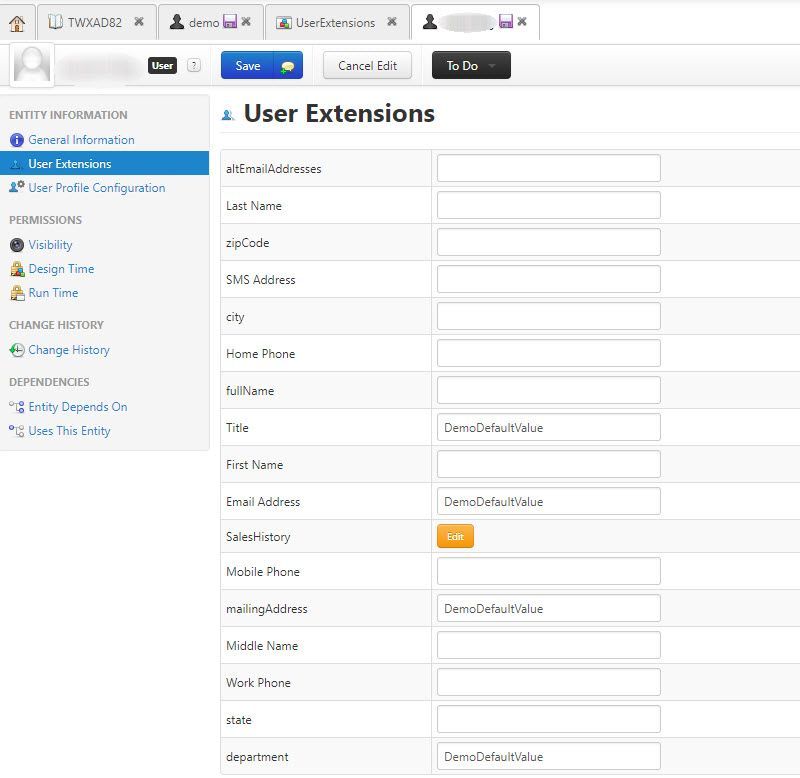The height and width of the screenshot is (778, 800).
Task: Click the PERMISSIONS section header
Action: coord(45,220)
